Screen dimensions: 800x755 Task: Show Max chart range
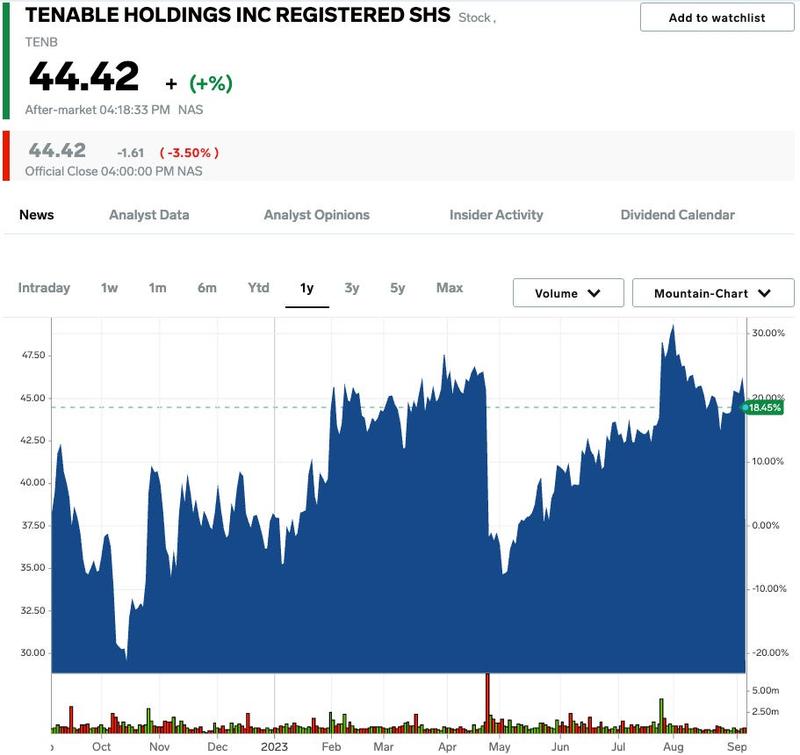[449, 288]
